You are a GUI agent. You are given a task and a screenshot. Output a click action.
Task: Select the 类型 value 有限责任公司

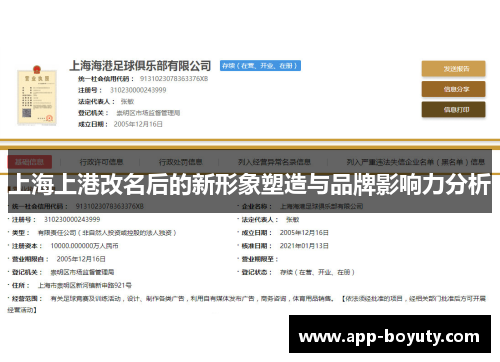coord(107,233)
